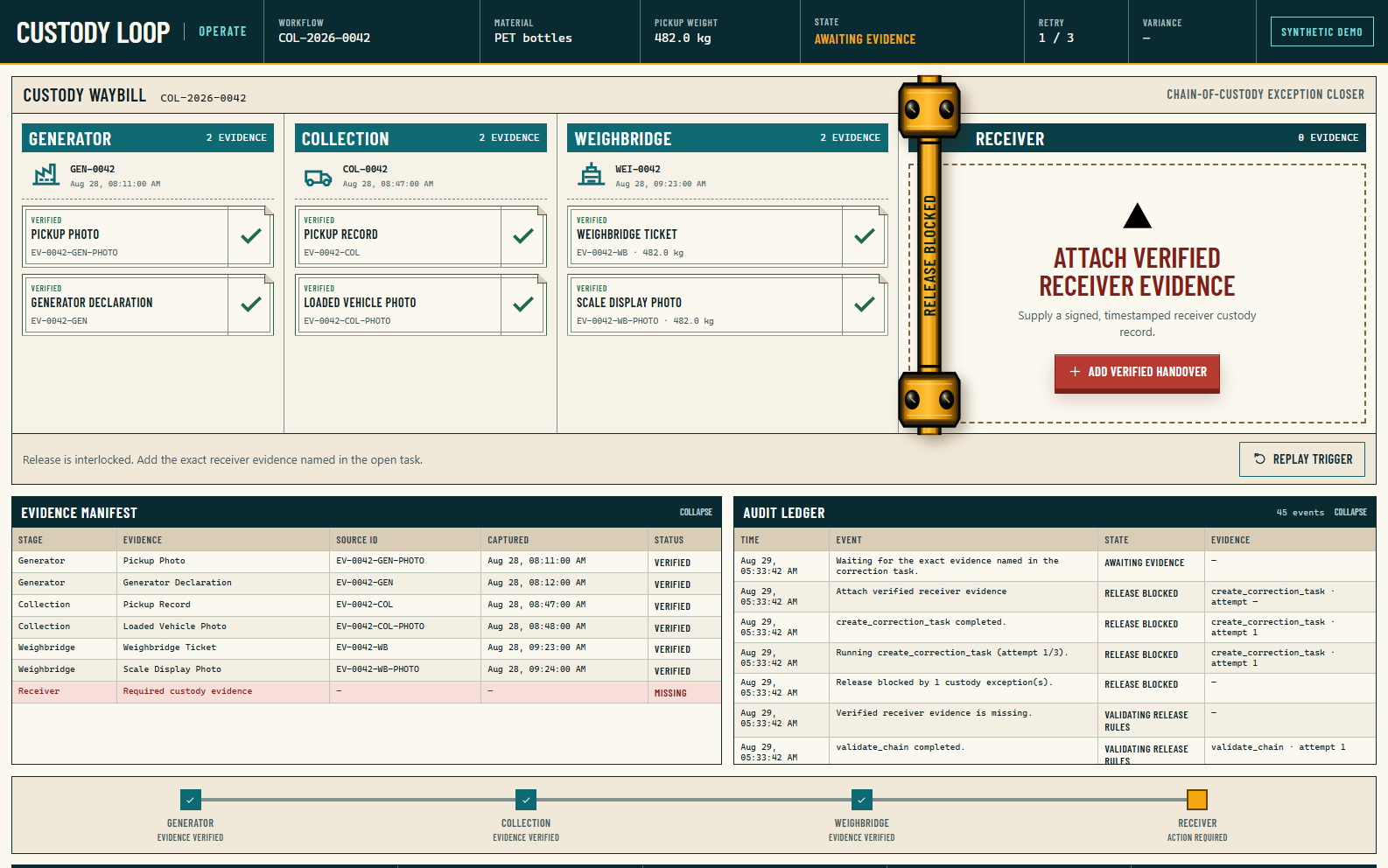Click the 'Verified receiver evidence is missing.' event
The image size is (1388, 868).
coord(934,713)
